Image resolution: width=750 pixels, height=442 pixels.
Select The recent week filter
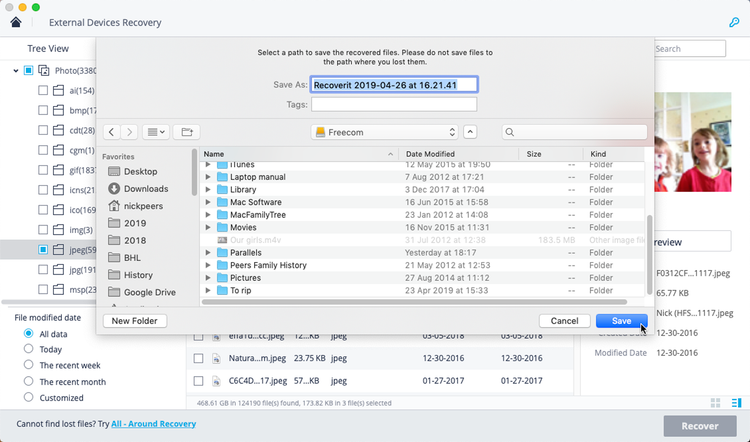(29, 365)
